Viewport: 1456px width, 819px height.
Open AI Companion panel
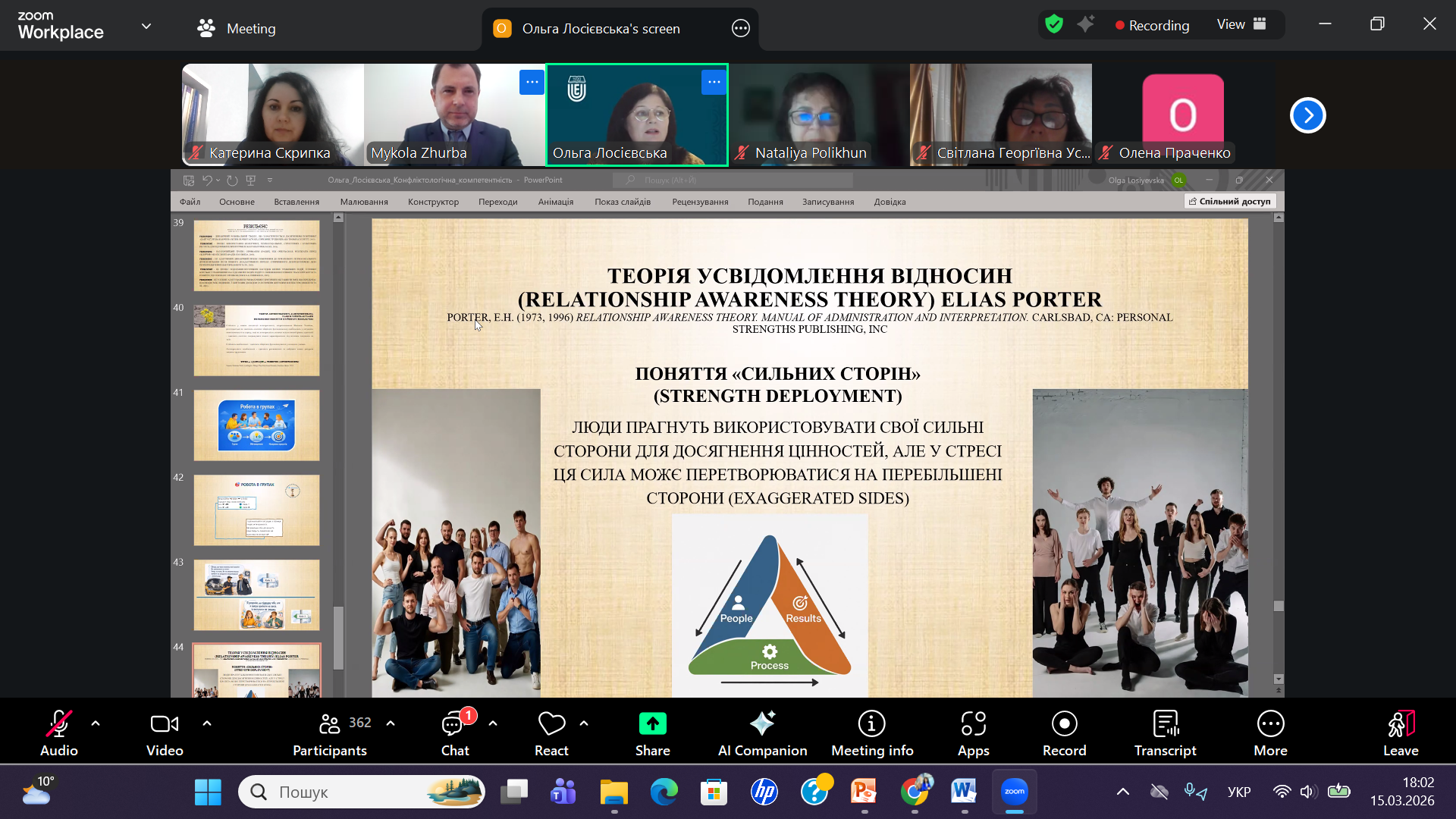tap(762, 733)
